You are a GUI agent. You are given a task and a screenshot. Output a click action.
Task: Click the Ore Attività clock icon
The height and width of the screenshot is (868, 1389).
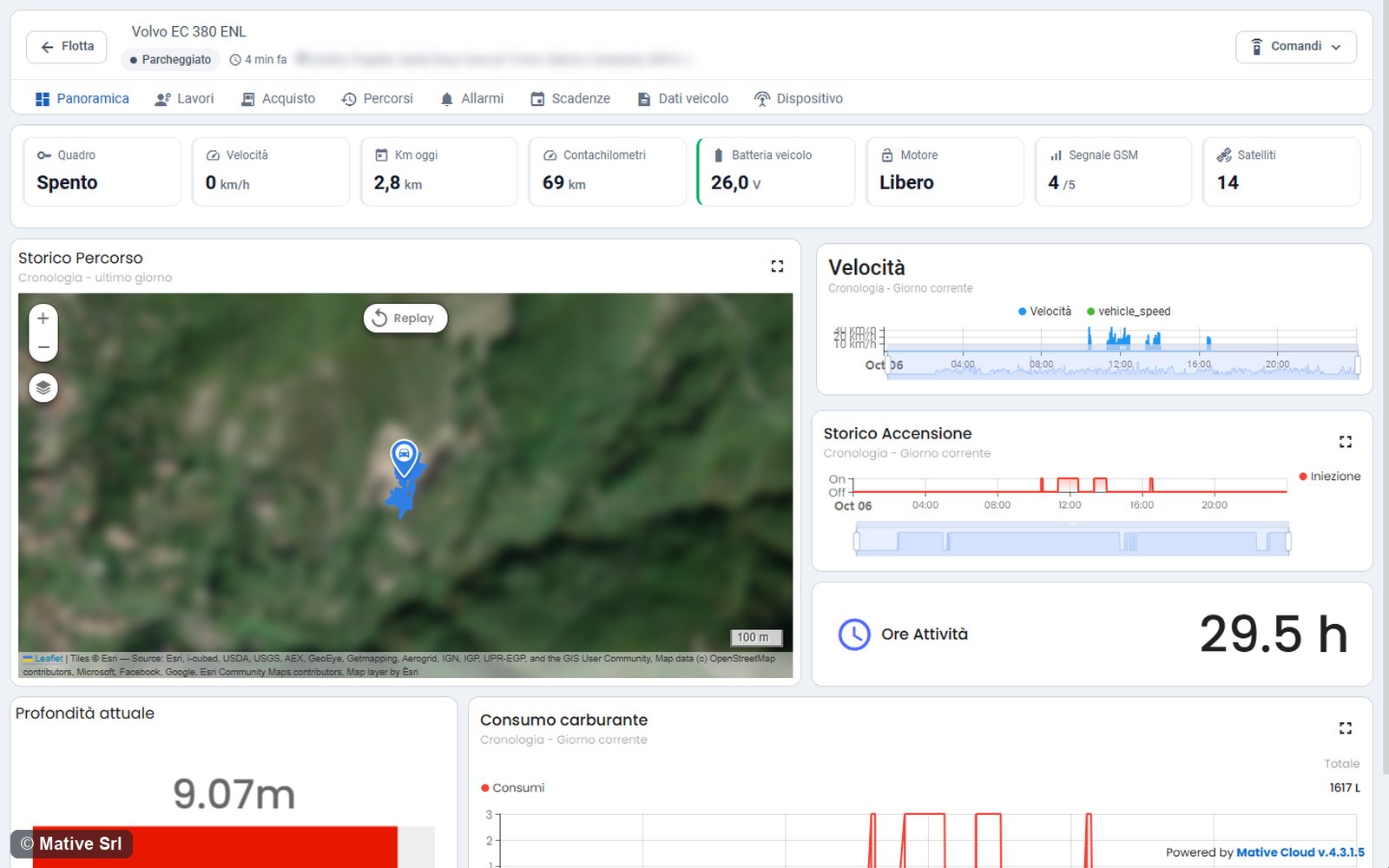[x=854, y=635]
